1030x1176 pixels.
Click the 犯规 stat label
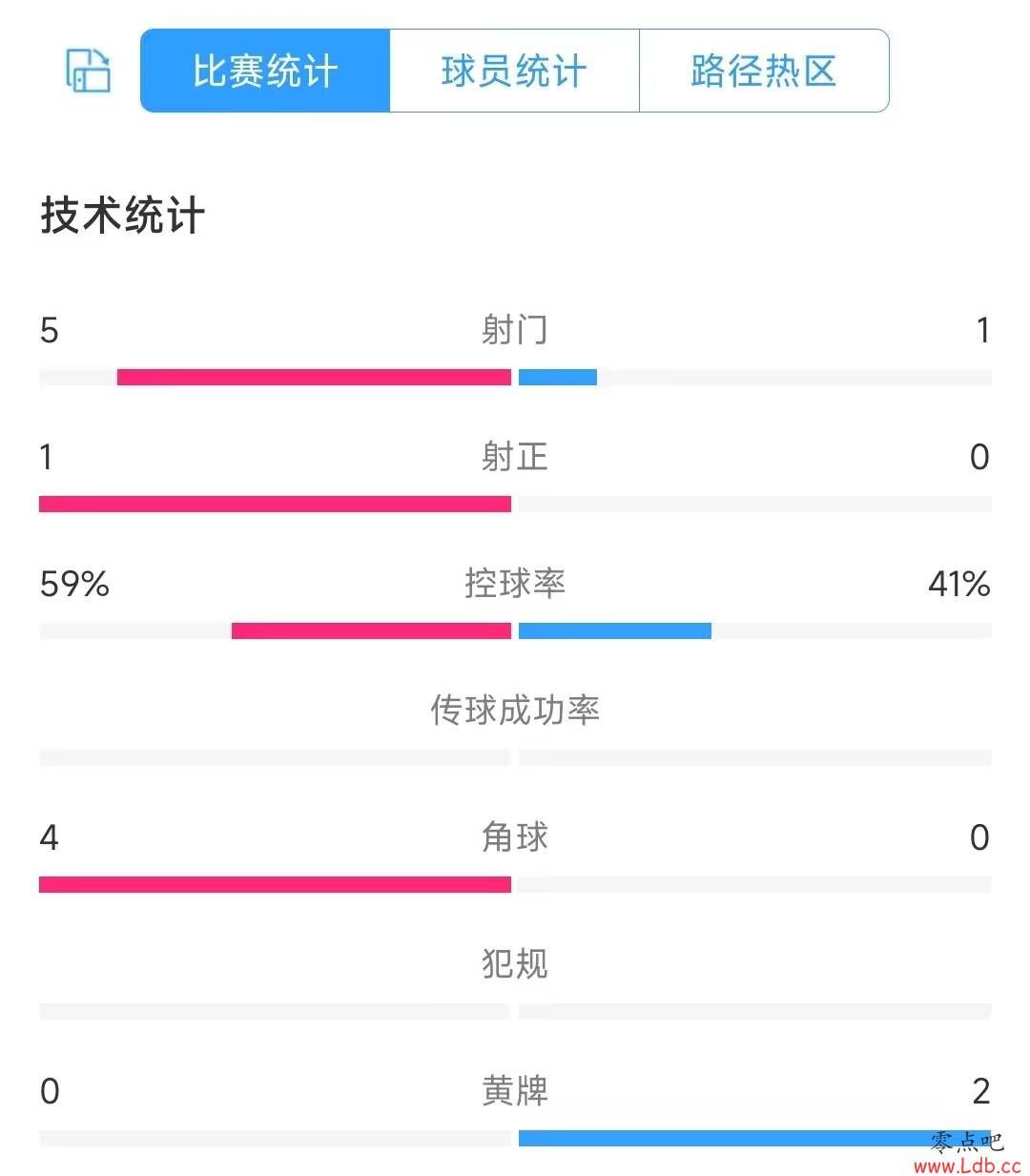point(515,964)
